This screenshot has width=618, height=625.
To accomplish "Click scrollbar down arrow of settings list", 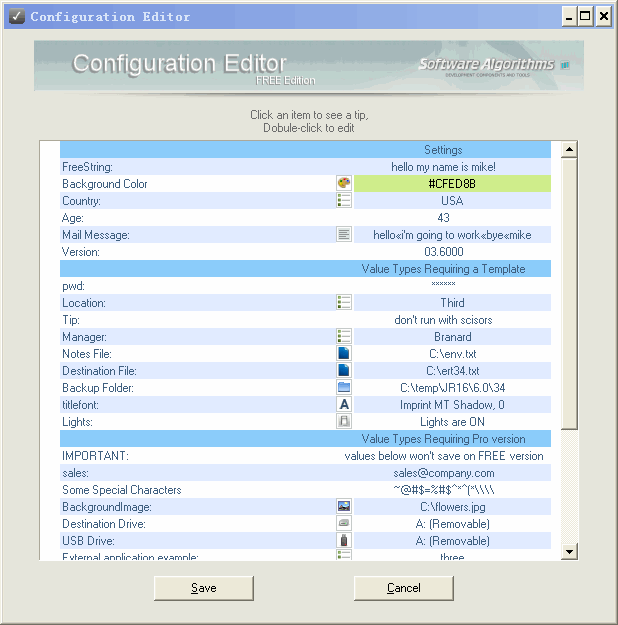I will (x=569, y=552).
